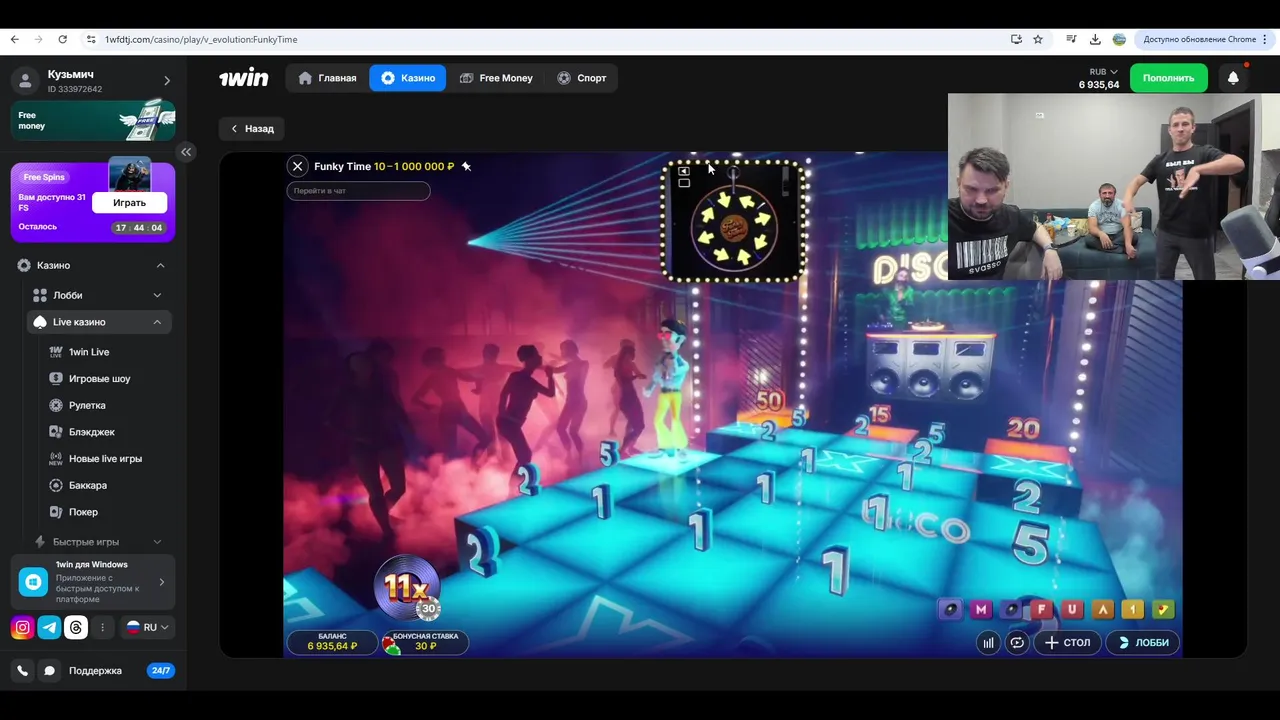Image resolution: width=1280 pixels, height=720 pixels.
Task: Open Игровые шоу in sidebar
Action: tap(99, 379)
